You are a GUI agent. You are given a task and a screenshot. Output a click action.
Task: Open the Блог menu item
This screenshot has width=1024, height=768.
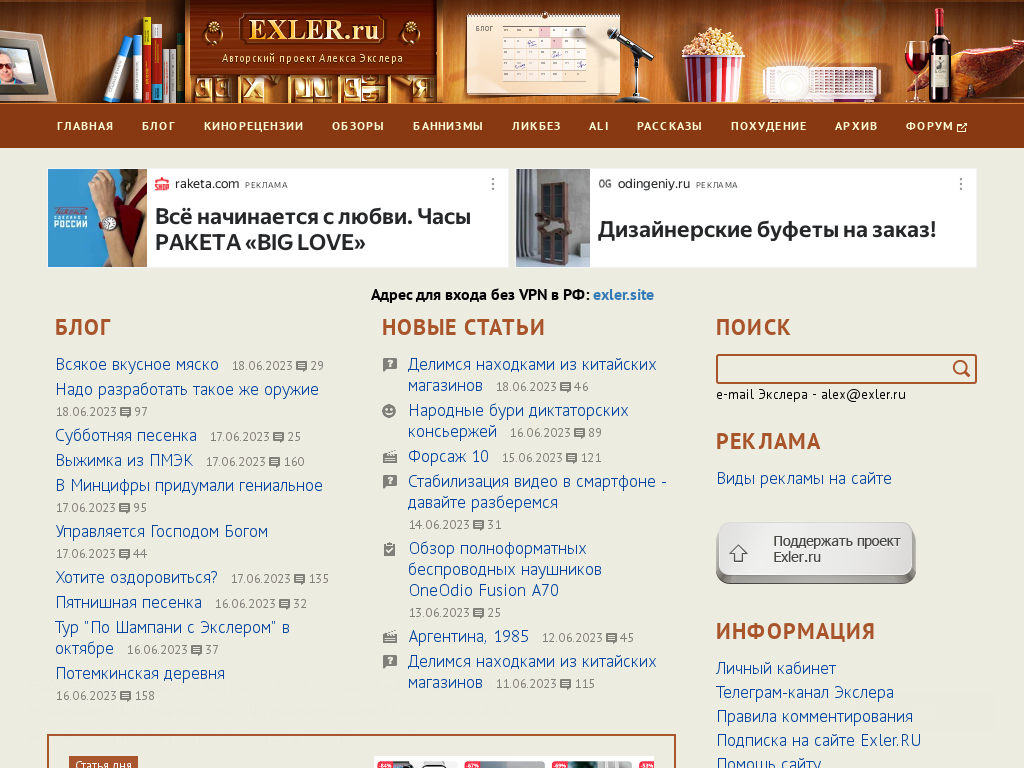(x=159, y=126)
